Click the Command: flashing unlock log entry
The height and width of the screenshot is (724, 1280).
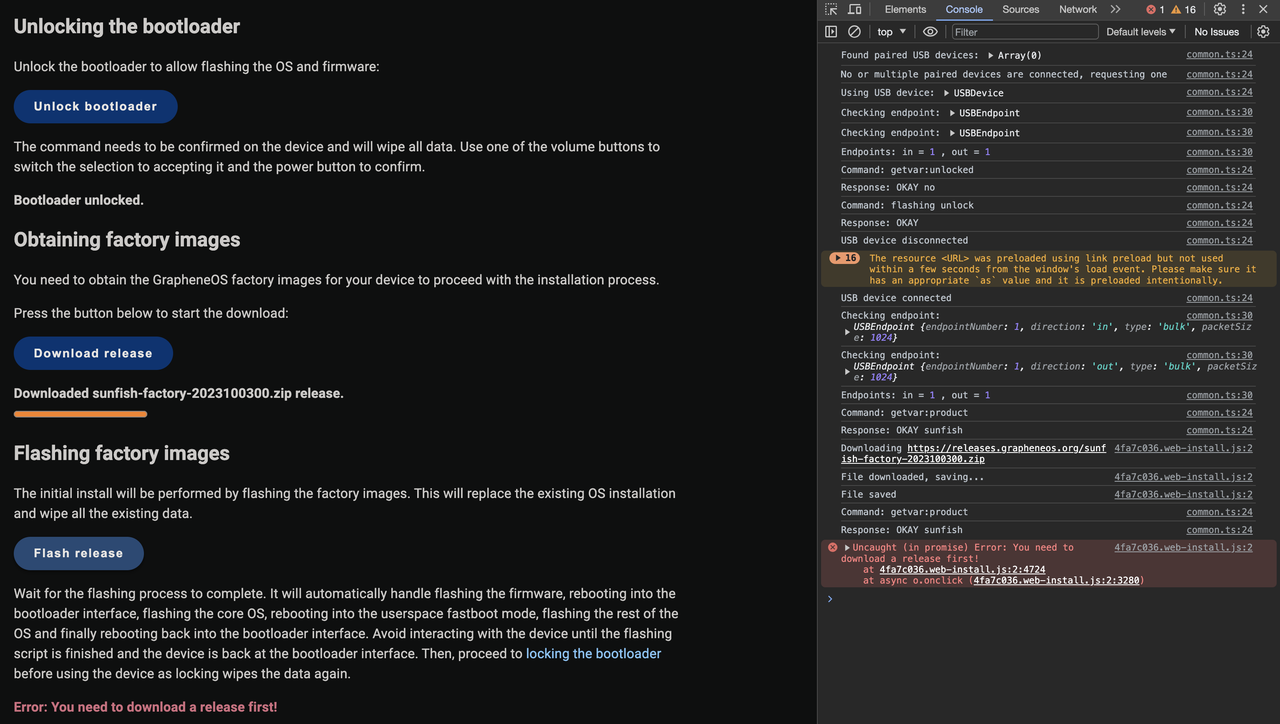coord(907,205)
